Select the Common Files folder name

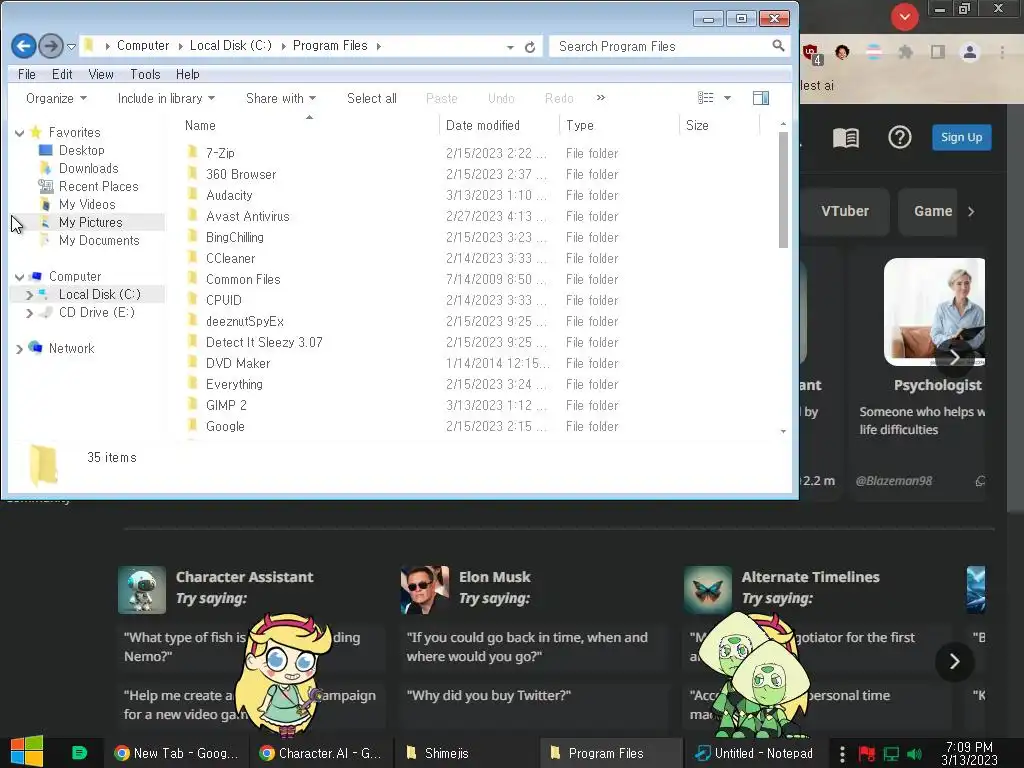click(x=243, y=280)
